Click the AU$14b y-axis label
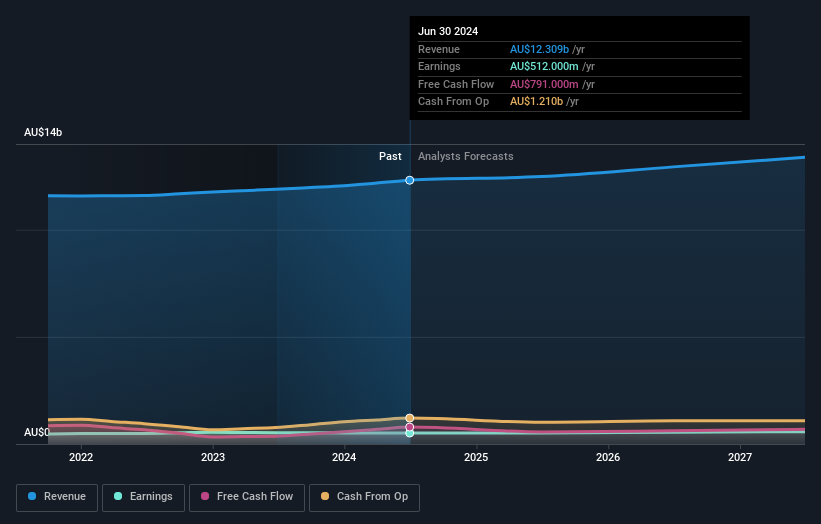 [43, 132]
